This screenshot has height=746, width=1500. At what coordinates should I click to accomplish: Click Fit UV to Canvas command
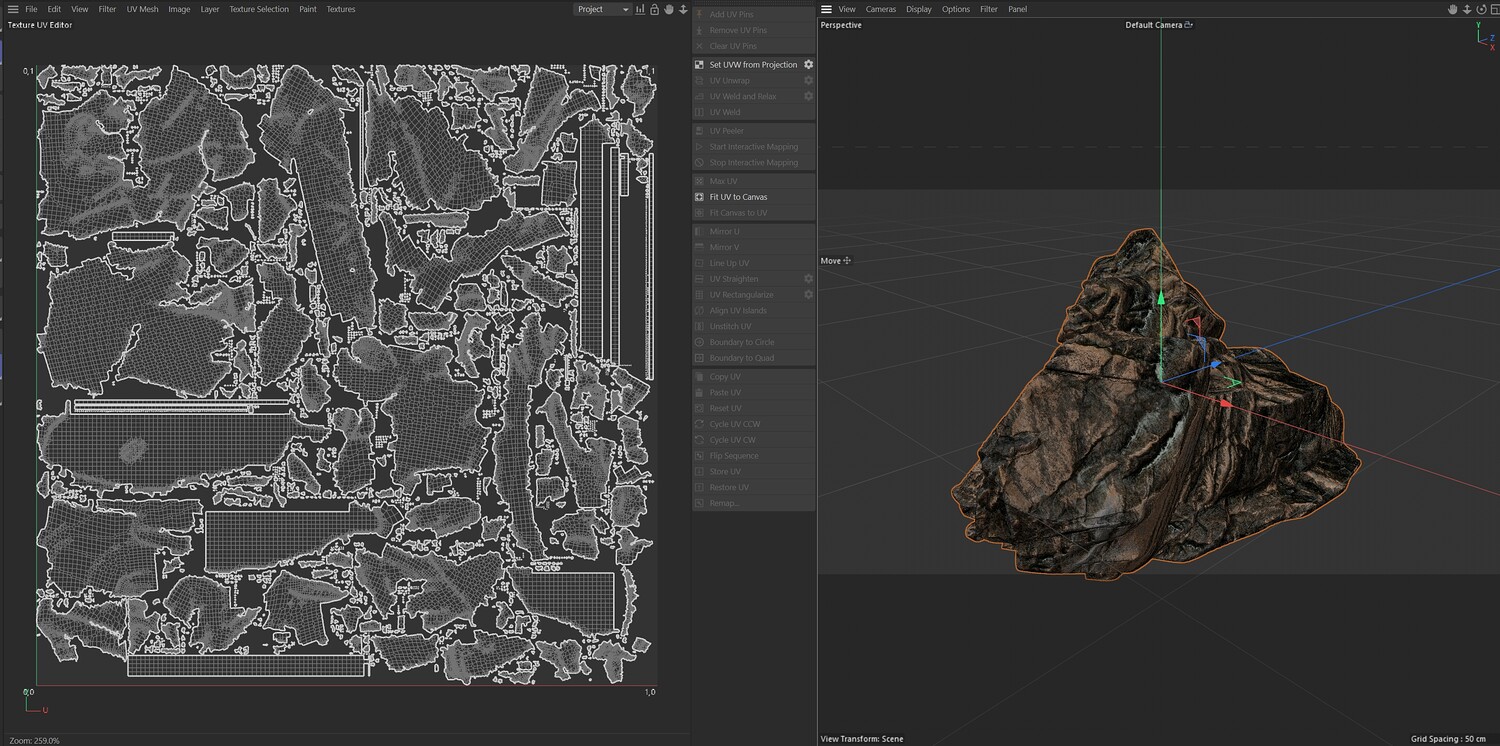pyautogui.click(x=738, y=197)
